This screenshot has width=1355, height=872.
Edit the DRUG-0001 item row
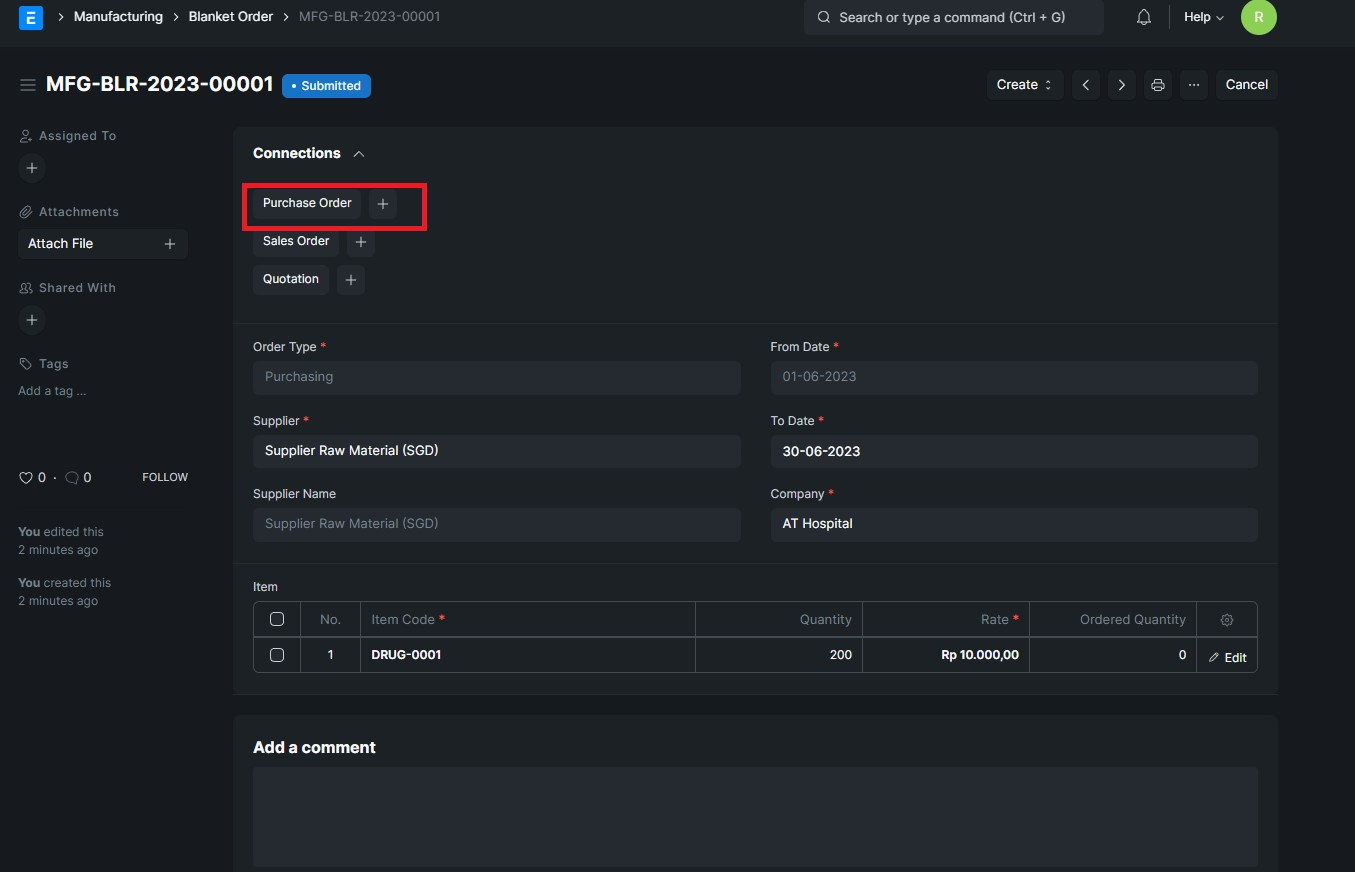pyautogui.click(x=1227, y=657)
